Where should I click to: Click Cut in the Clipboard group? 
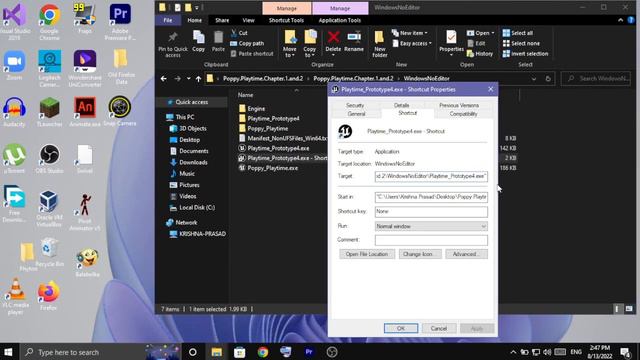[x=239, y=33]
